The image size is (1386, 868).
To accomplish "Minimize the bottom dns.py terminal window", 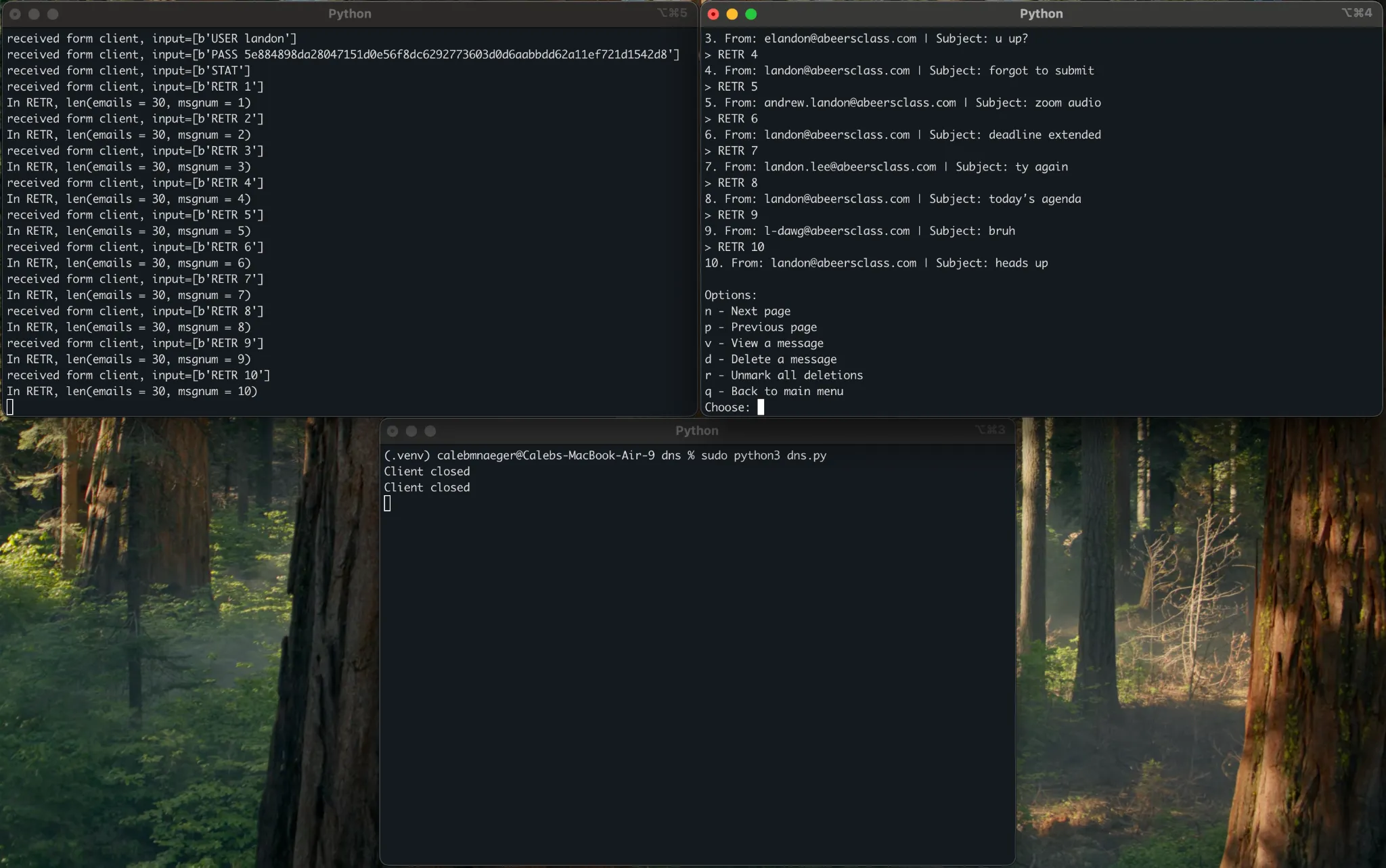I will (411, 431).
